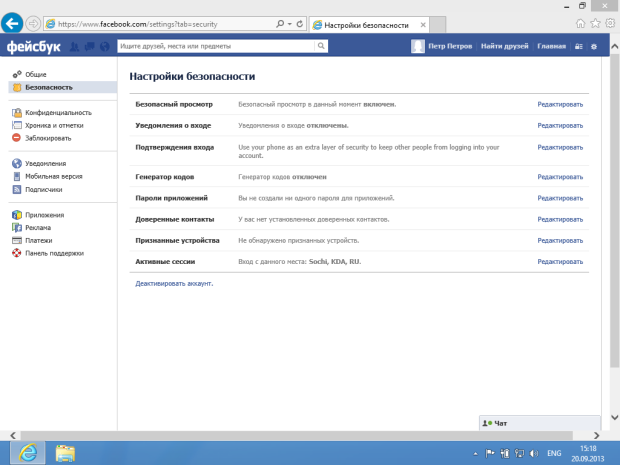Refresh the page using the reload icon
This screenshot has width=620, height=465.
(x=300, y=24)
